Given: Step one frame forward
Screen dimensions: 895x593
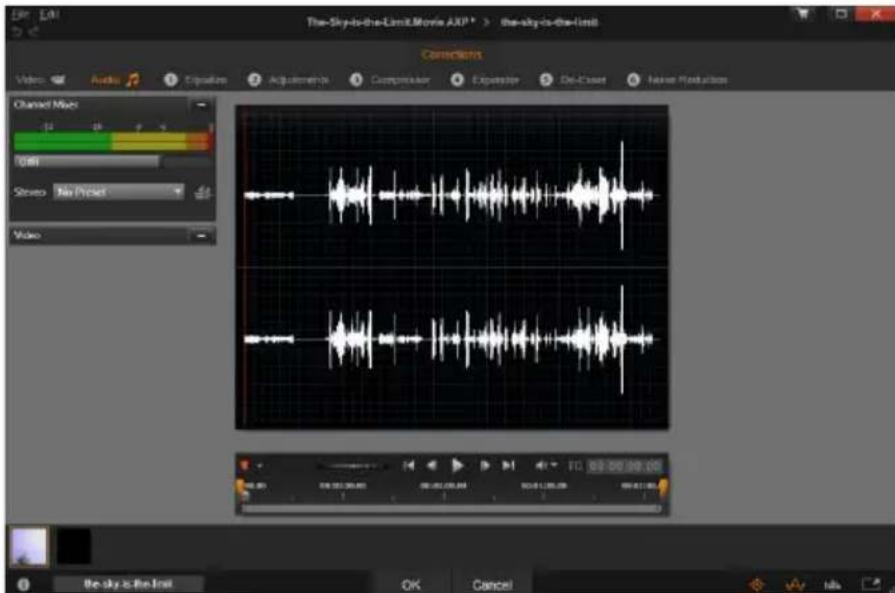Looking at the screenshot, I should pos(484,466).
